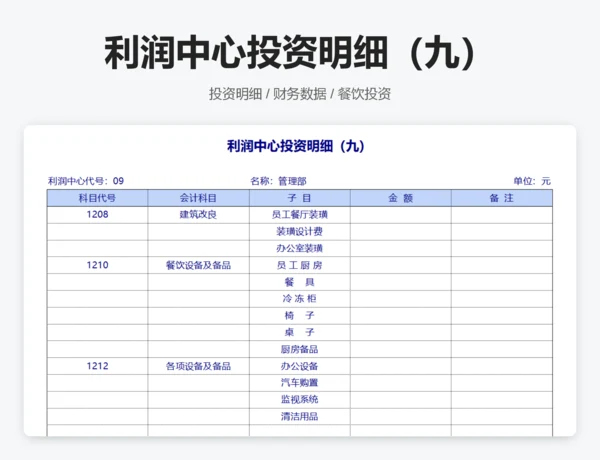600x460 pixels.
Task: Click the 子目 column header
Action: point(300,198)
